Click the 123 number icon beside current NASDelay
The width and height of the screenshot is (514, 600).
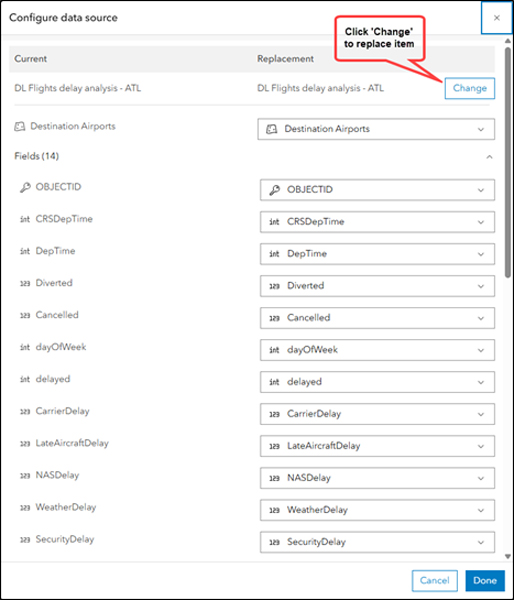click(25, 476)
